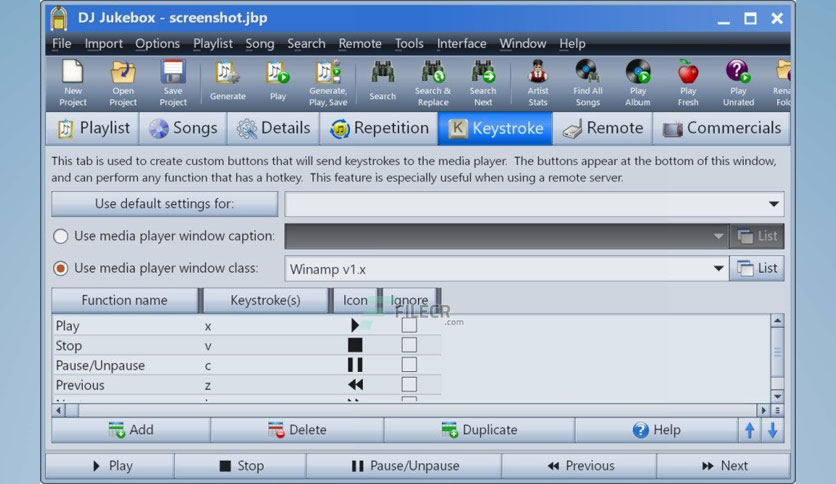Expand the default settings dropdown
Viewport: 836px width, 484px height.
[773, 204]
